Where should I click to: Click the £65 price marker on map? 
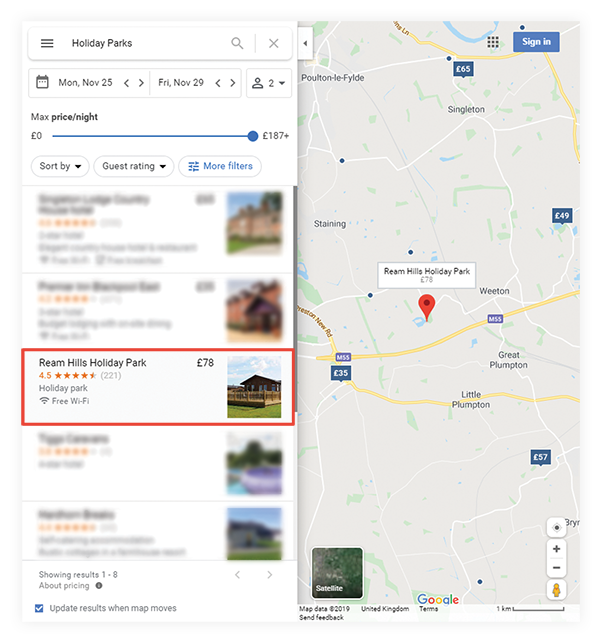pyautogui.click(x=463, y=69)
